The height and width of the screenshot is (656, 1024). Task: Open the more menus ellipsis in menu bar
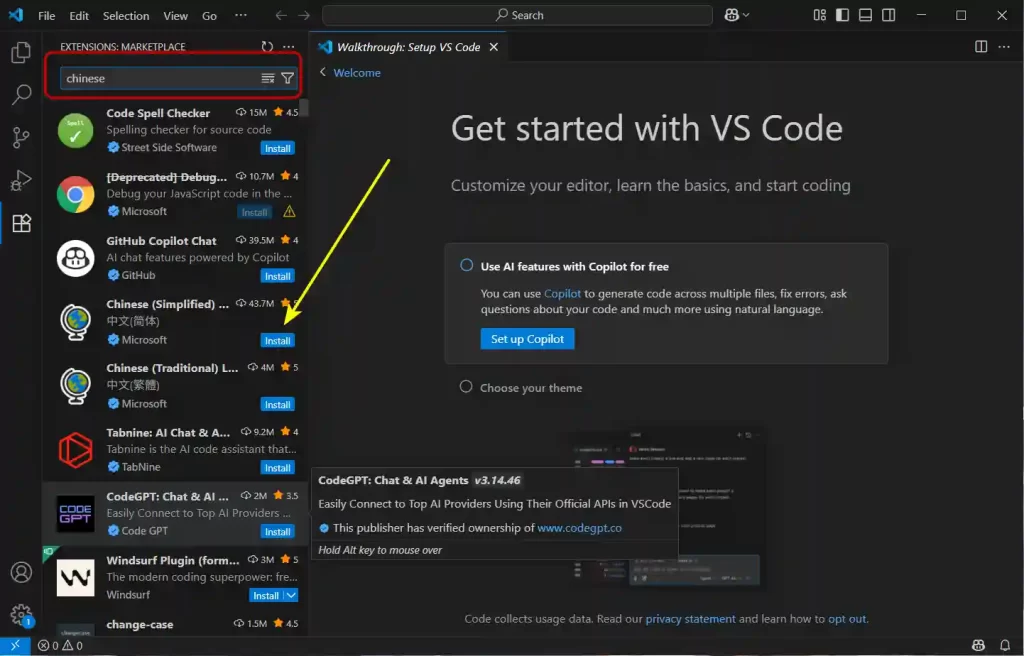tap(240, 16)
